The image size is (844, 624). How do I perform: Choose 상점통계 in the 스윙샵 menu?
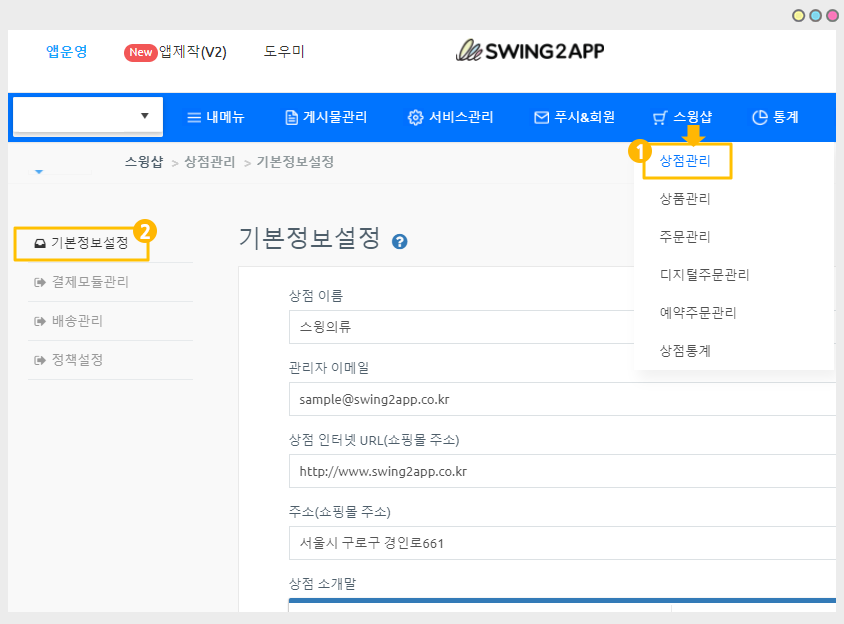[685, 351]
